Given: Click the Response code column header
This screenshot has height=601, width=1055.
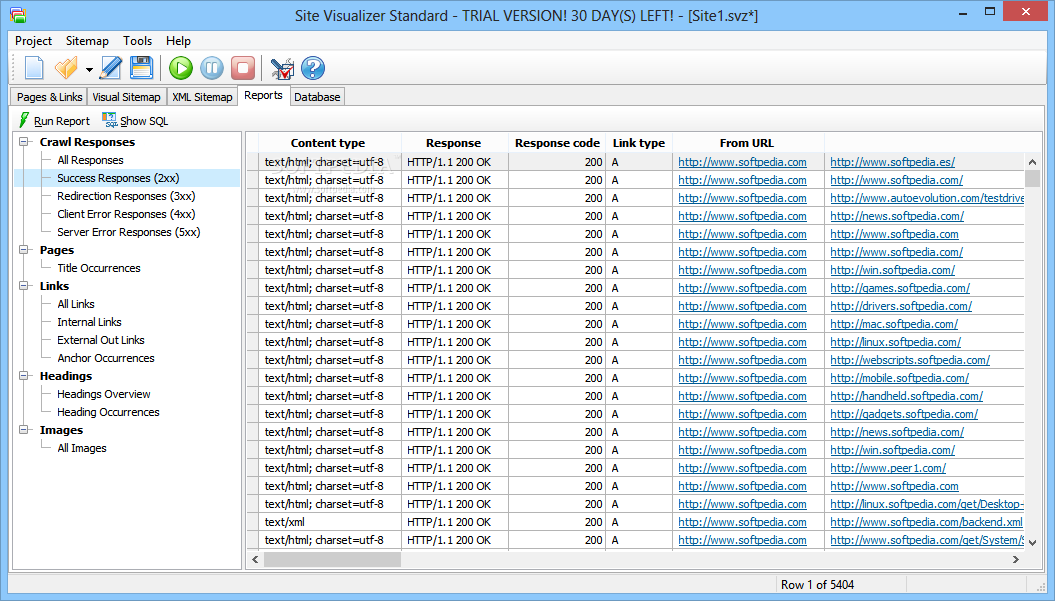Looking at the screenshot, I should [x=557, y=143].
